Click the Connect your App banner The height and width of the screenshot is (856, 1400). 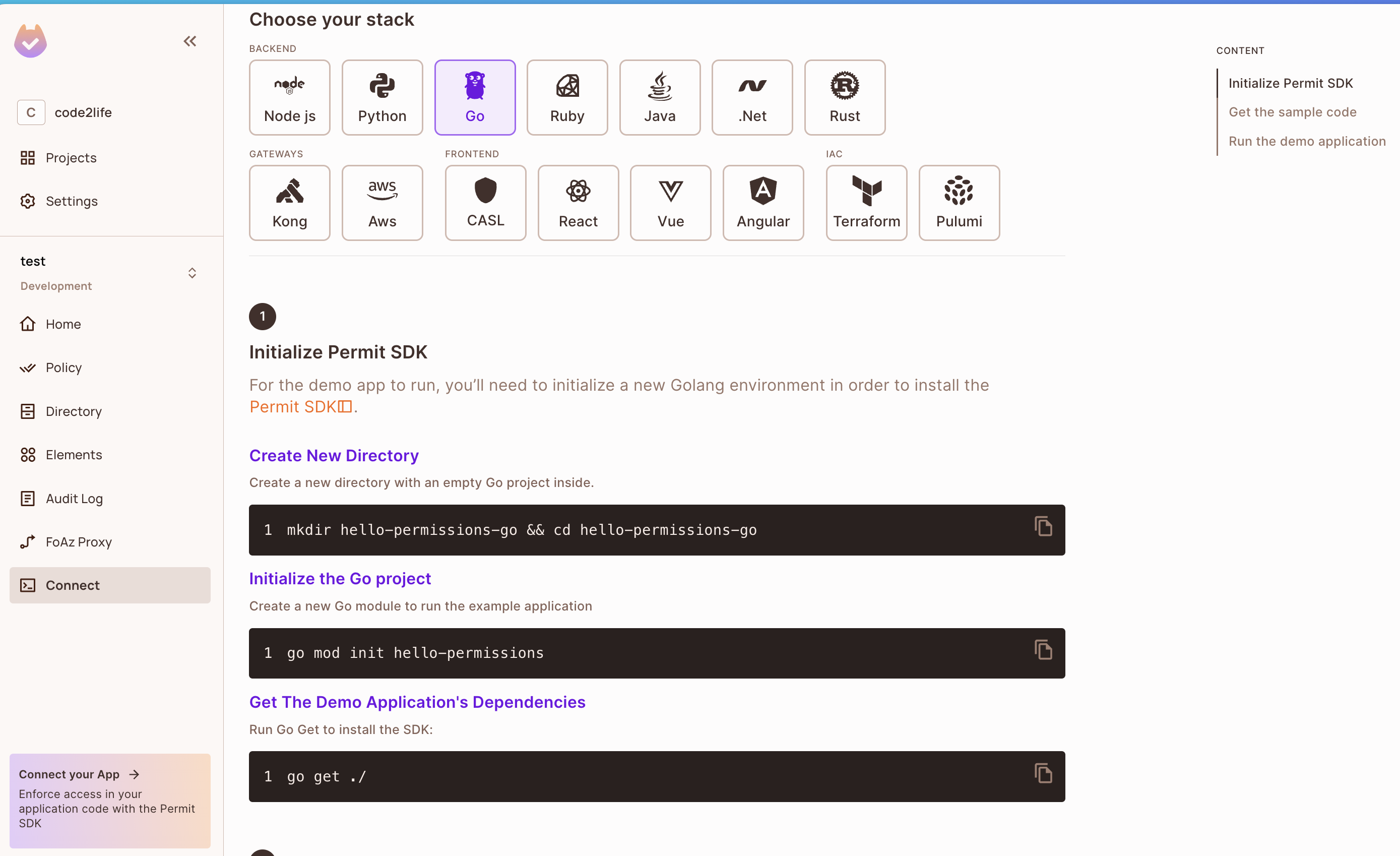[x=110, y=801]
